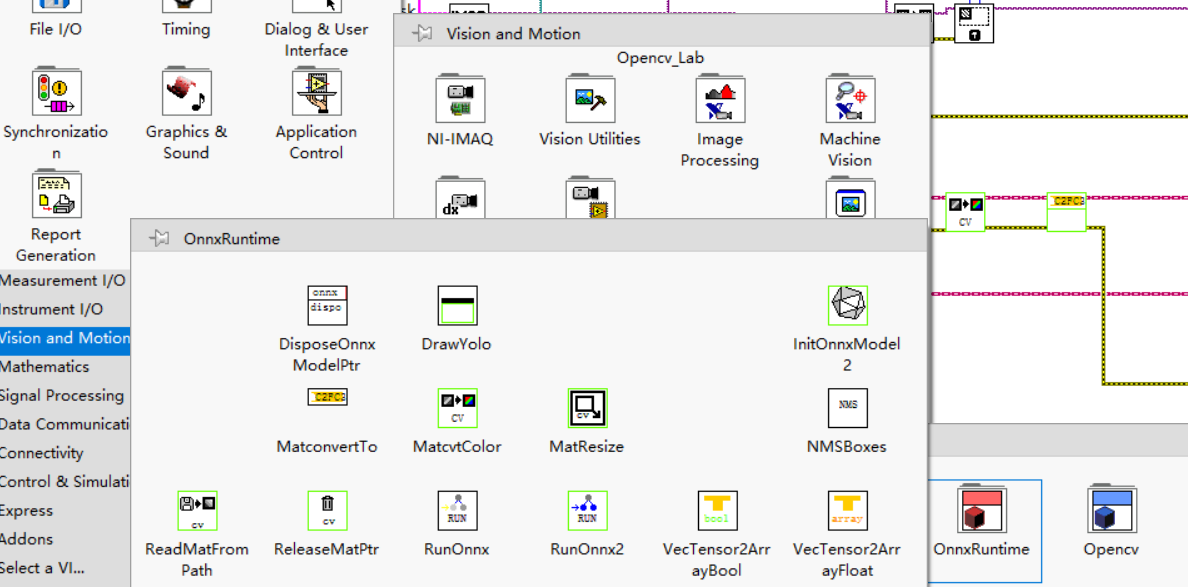Select the RunOnnx2 VI
Image resolution: width=1188 pixels, height=587 pixels.
point(587,511)
